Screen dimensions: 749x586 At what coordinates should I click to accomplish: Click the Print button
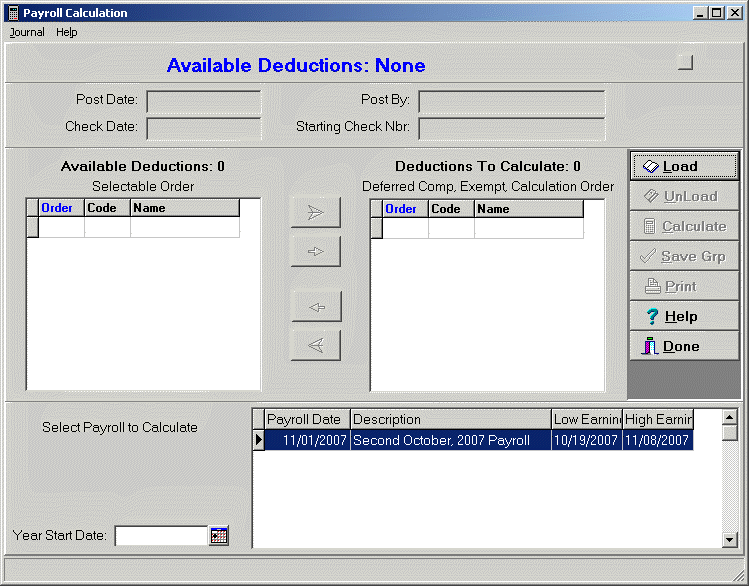click(684, 287)
